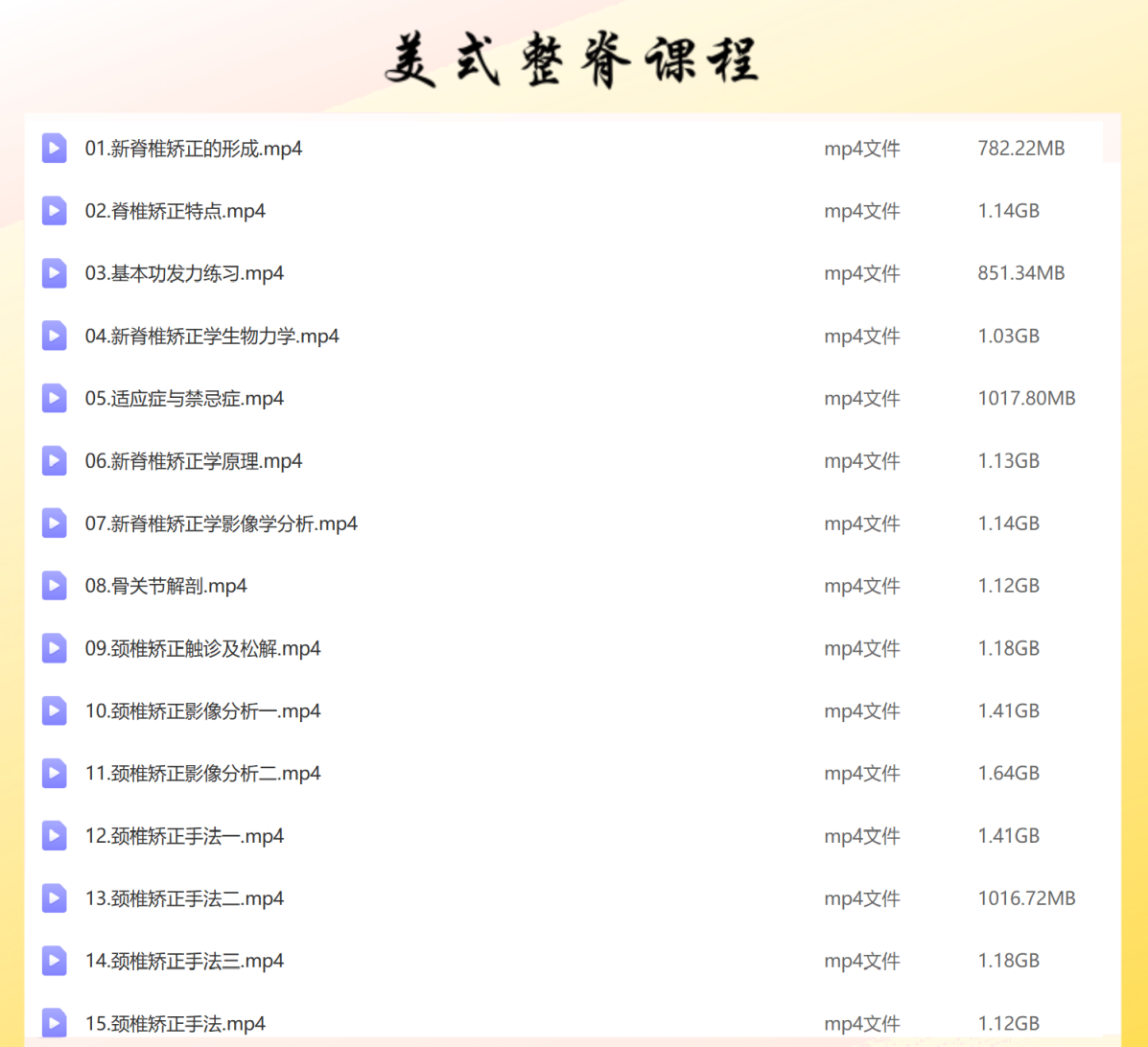Screen dimensions: 1148x1047
Task: Open 04.新脊椎矫正学生物力学.mp4 file name
Action: pos(212,337)
